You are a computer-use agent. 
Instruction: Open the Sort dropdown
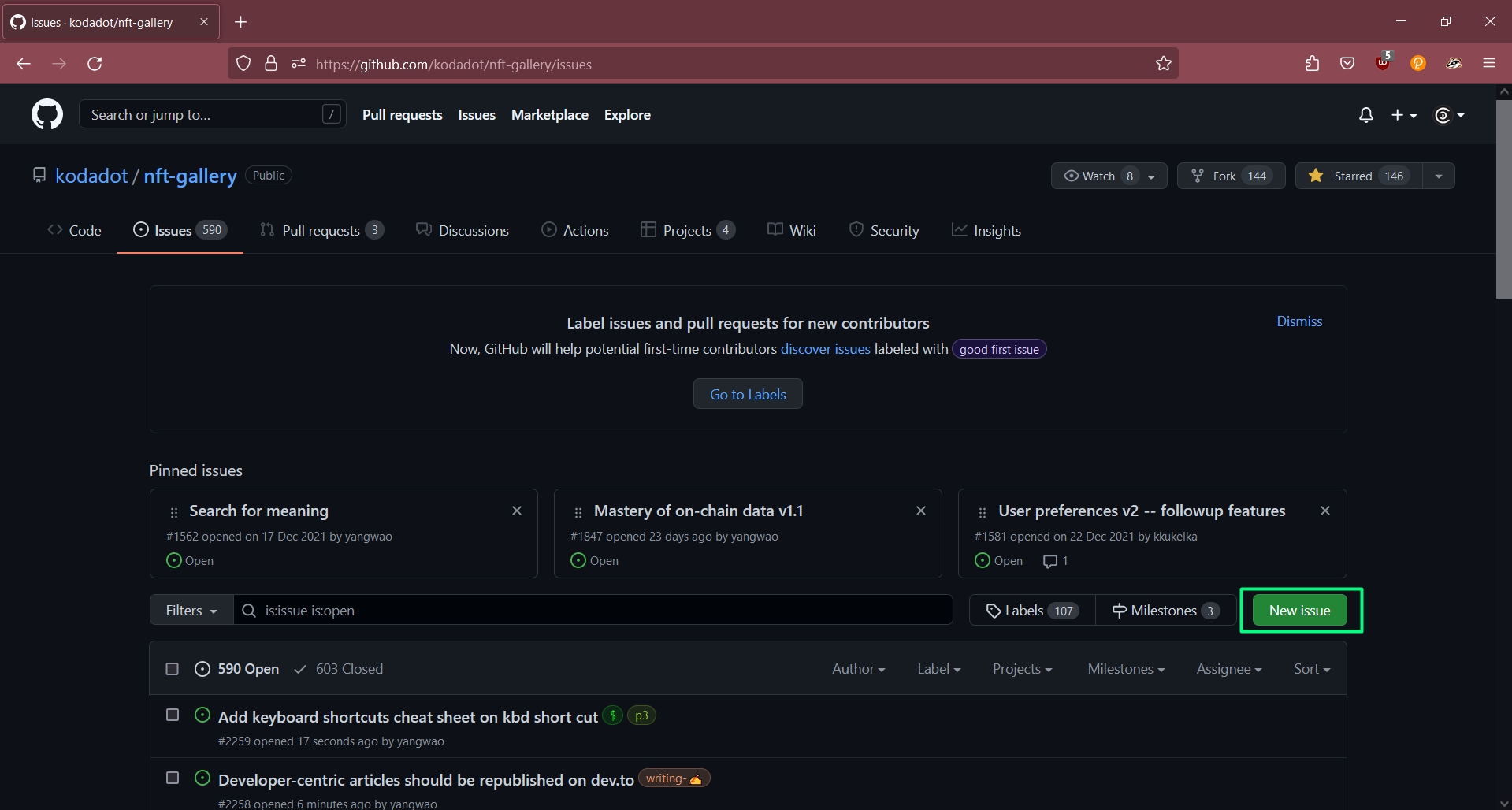click(x=1311, y=669)
